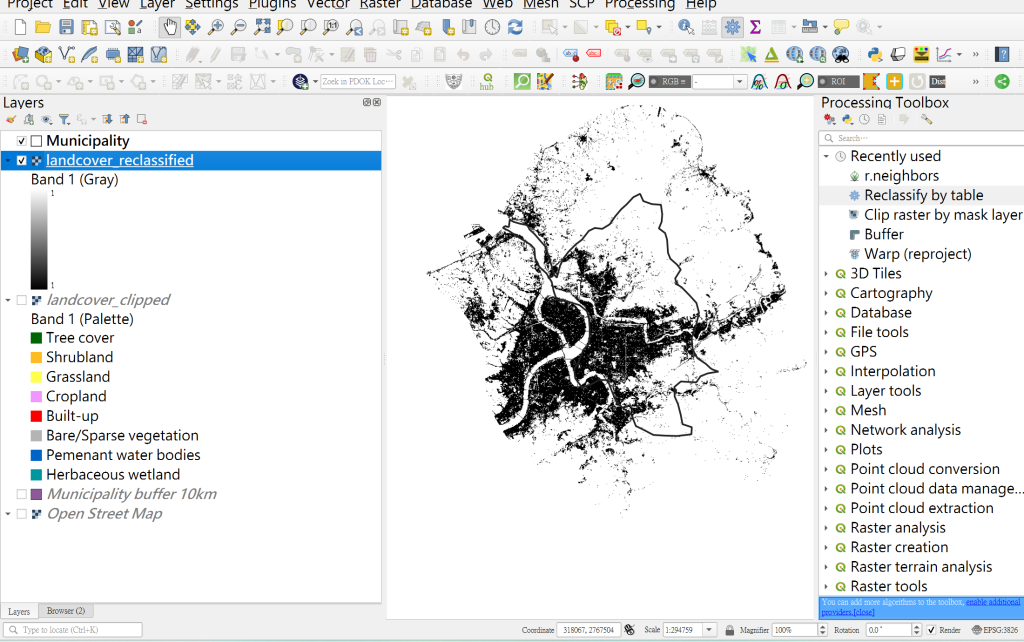Open the Project menu
The image size is (1024, 642).
coord(29,4)
